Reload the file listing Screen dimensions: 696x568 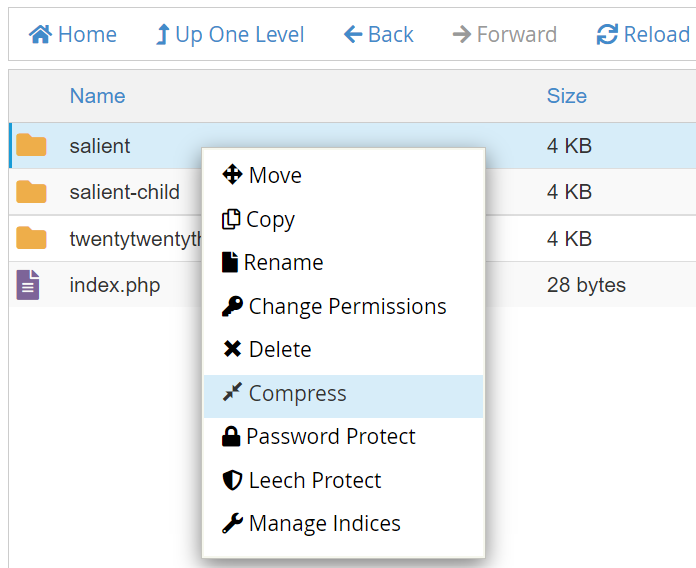(643, 34)
